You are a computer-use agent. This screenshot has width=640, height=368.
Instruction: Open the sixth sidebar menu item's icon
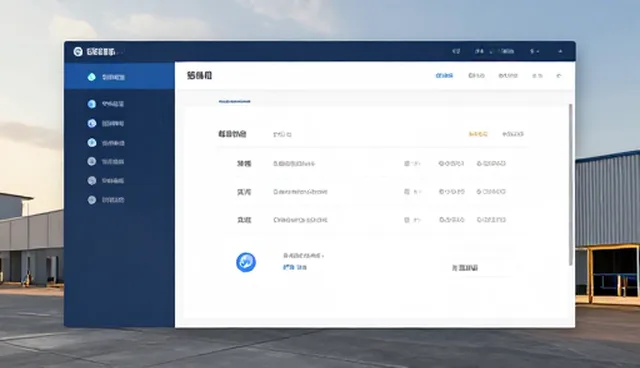(x=92, y=180)
